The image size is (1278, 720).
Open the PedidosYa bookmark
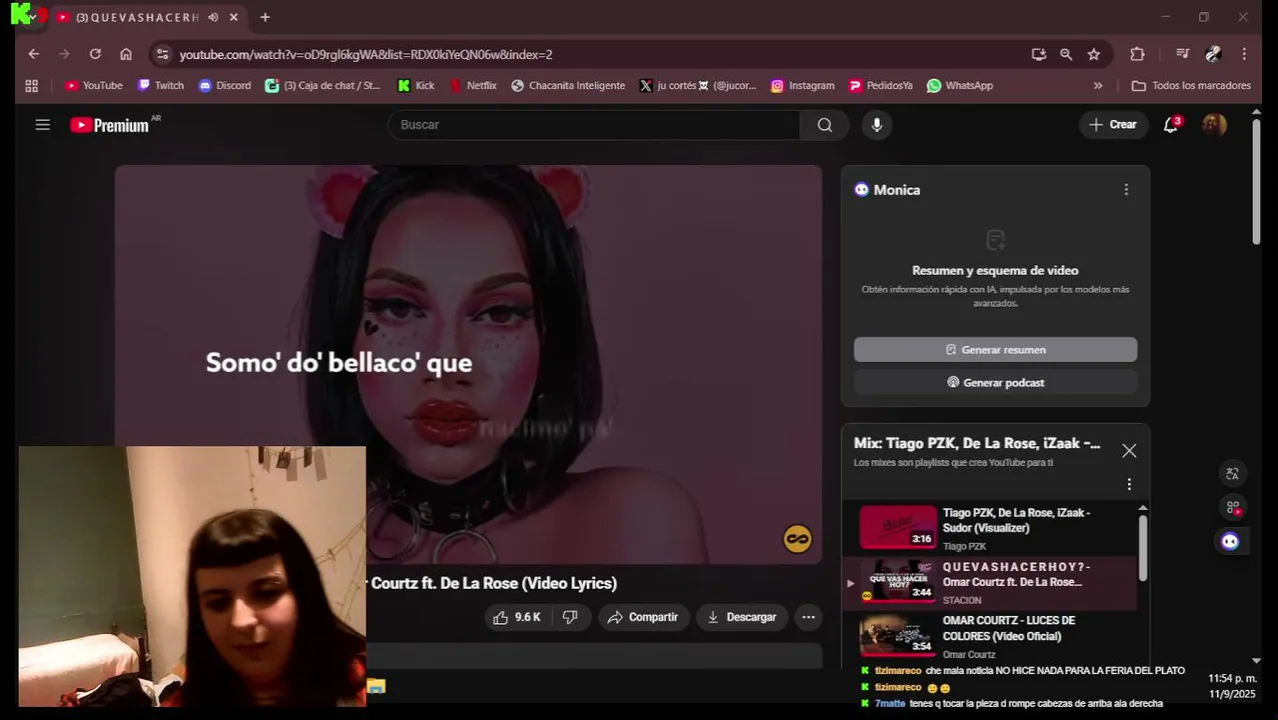point(881,86)
